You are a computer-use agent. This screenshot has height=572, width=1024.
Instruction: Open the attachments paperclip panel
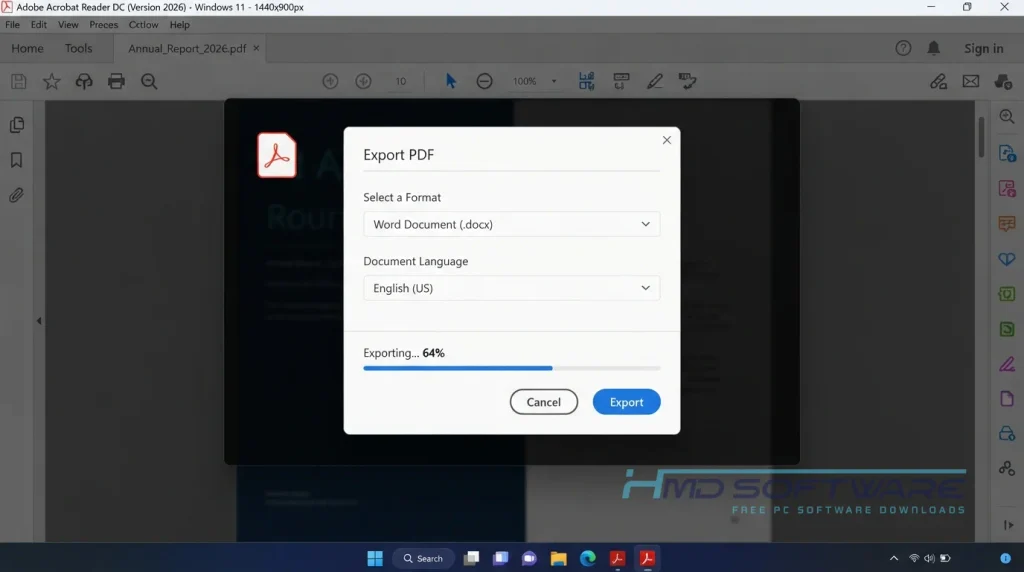pyautogui.click(x=16, y=195)
